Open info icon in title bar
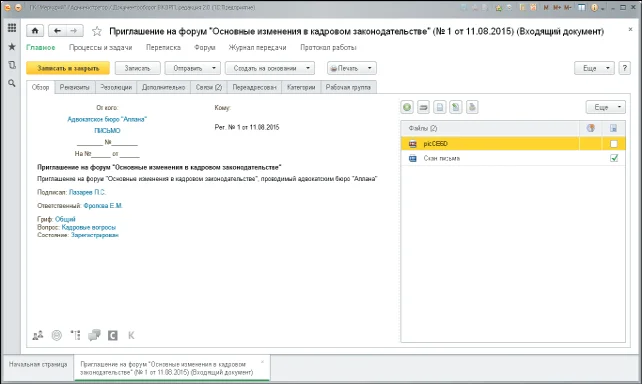The width and height of the screenshot is (642, 384). tap(595, 8)
